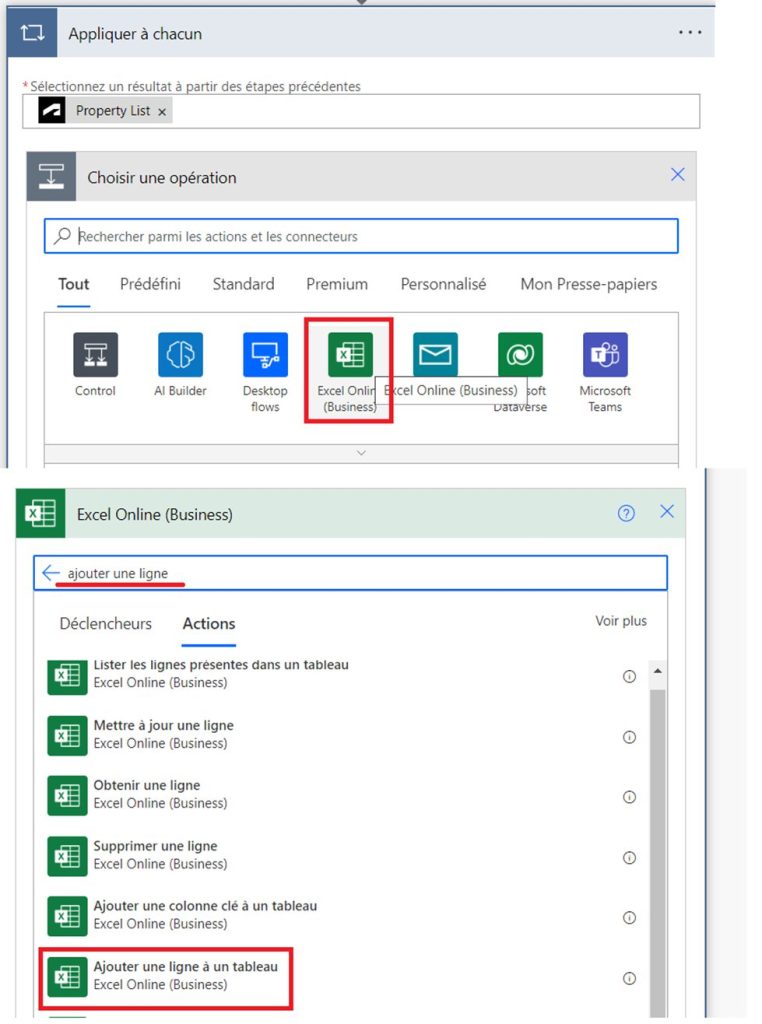
Task: Select the Excel Online (Business) connector icon
Action: pos(350,355)
